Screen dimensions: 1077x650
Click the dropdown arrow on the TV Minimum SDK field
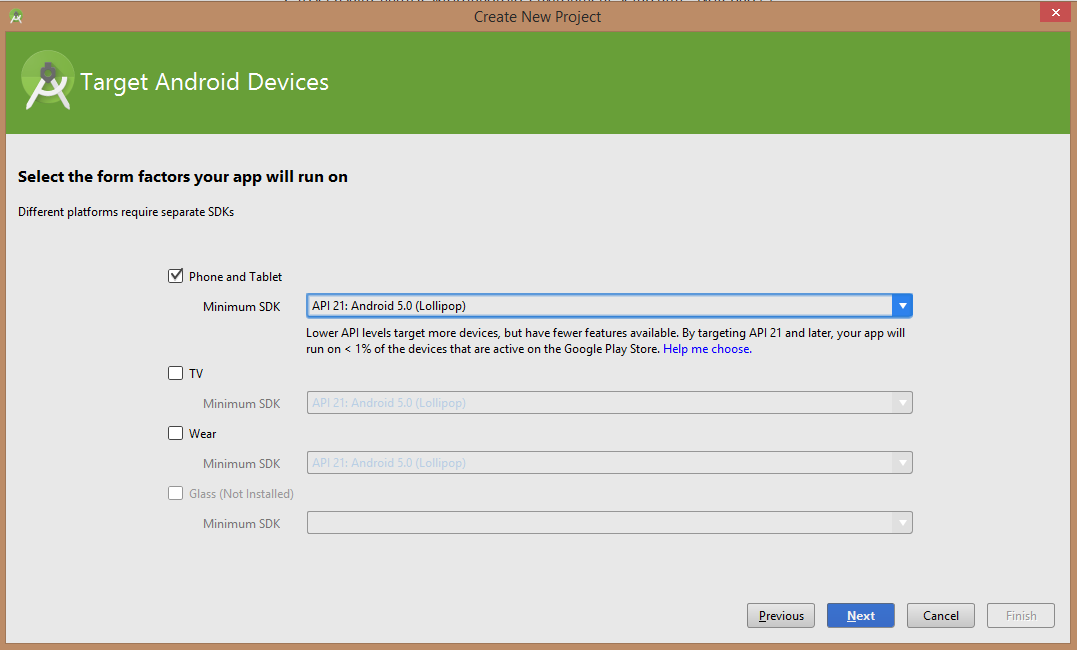point(903,402)
